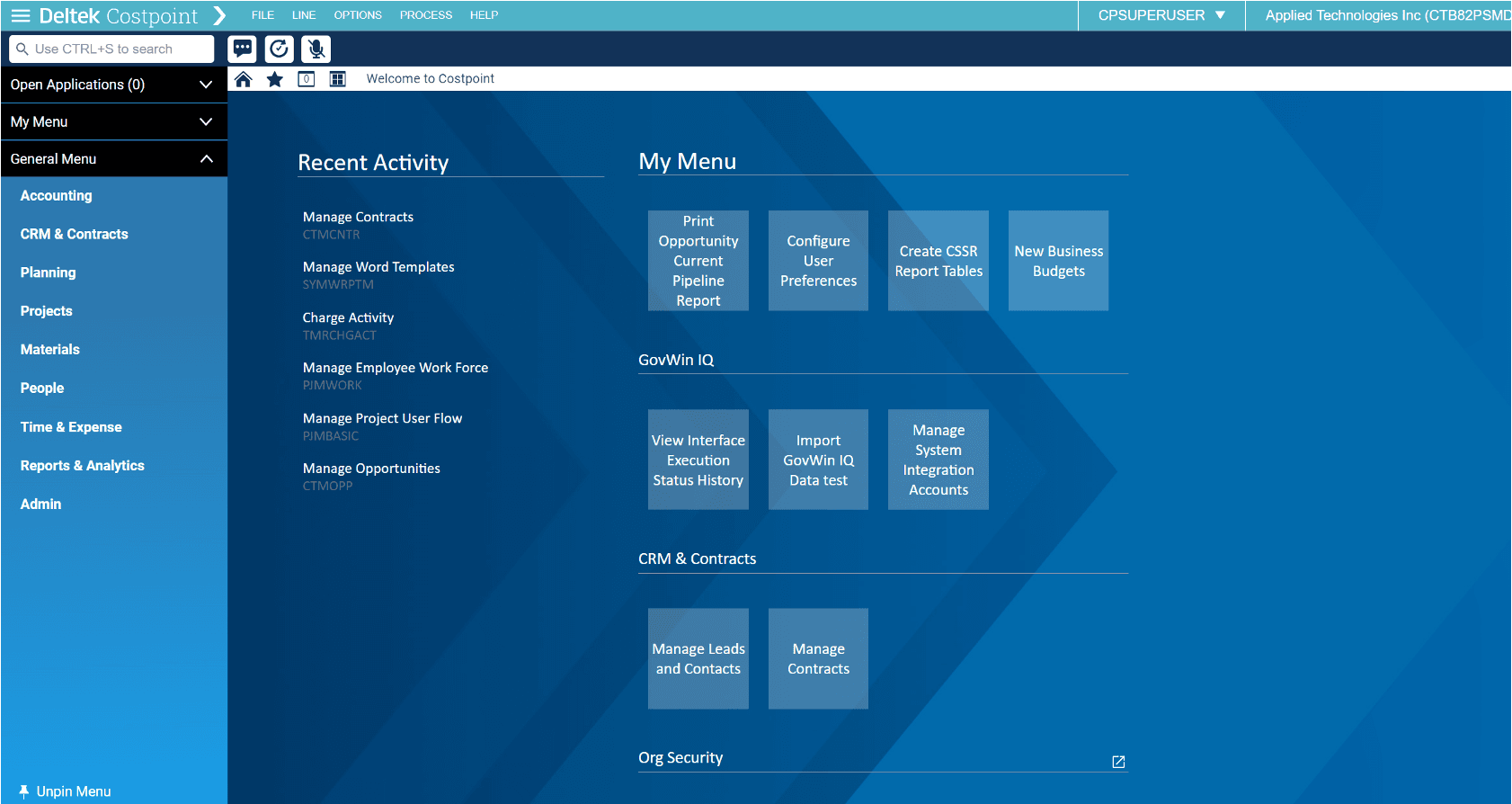Open the PROCESS menu
This screenshot has height=804, width=1512.
point(425,15)
